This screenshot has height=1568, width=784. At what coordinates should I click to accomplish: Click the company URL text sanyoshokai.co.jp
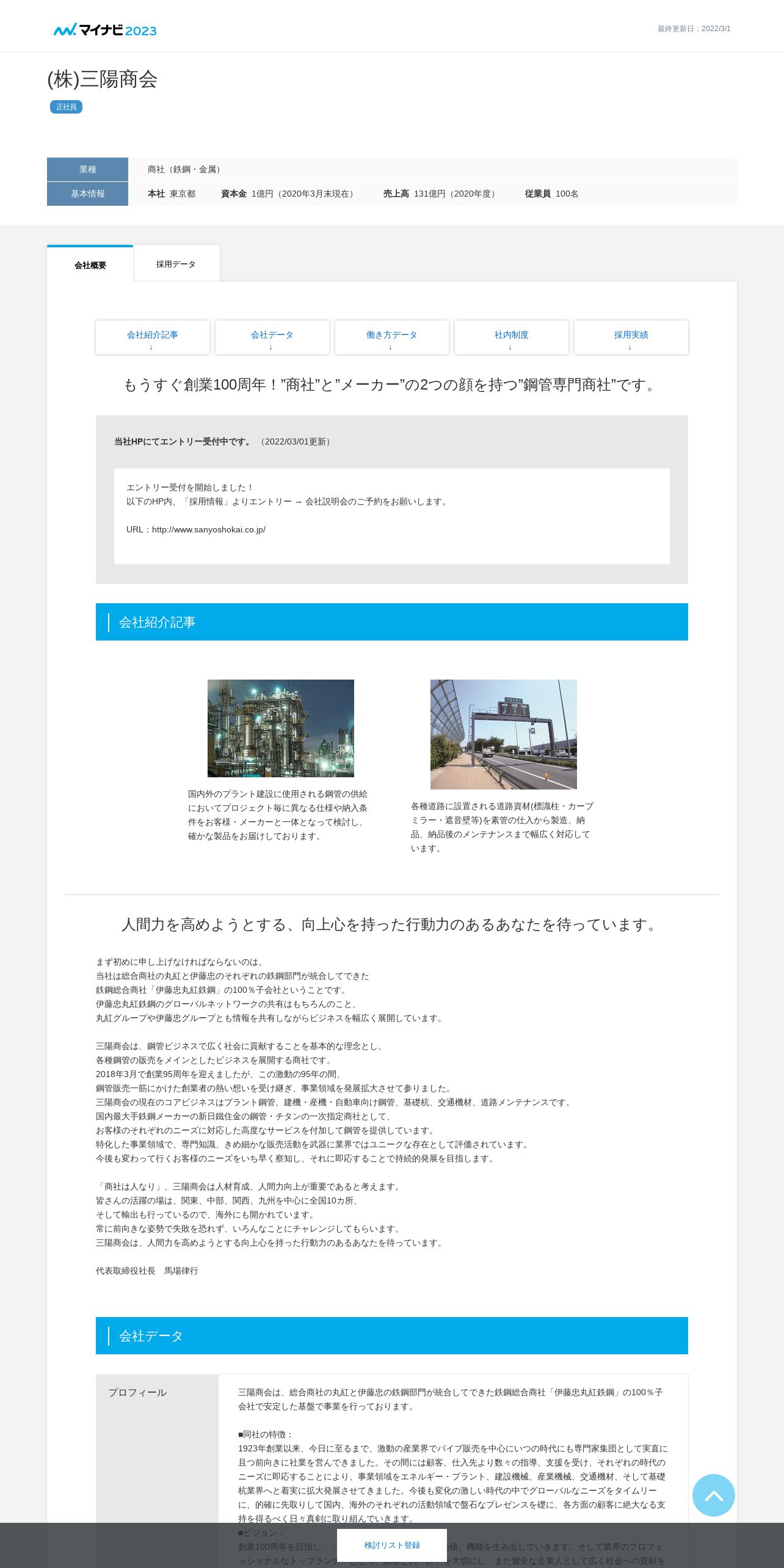[196, 529]
